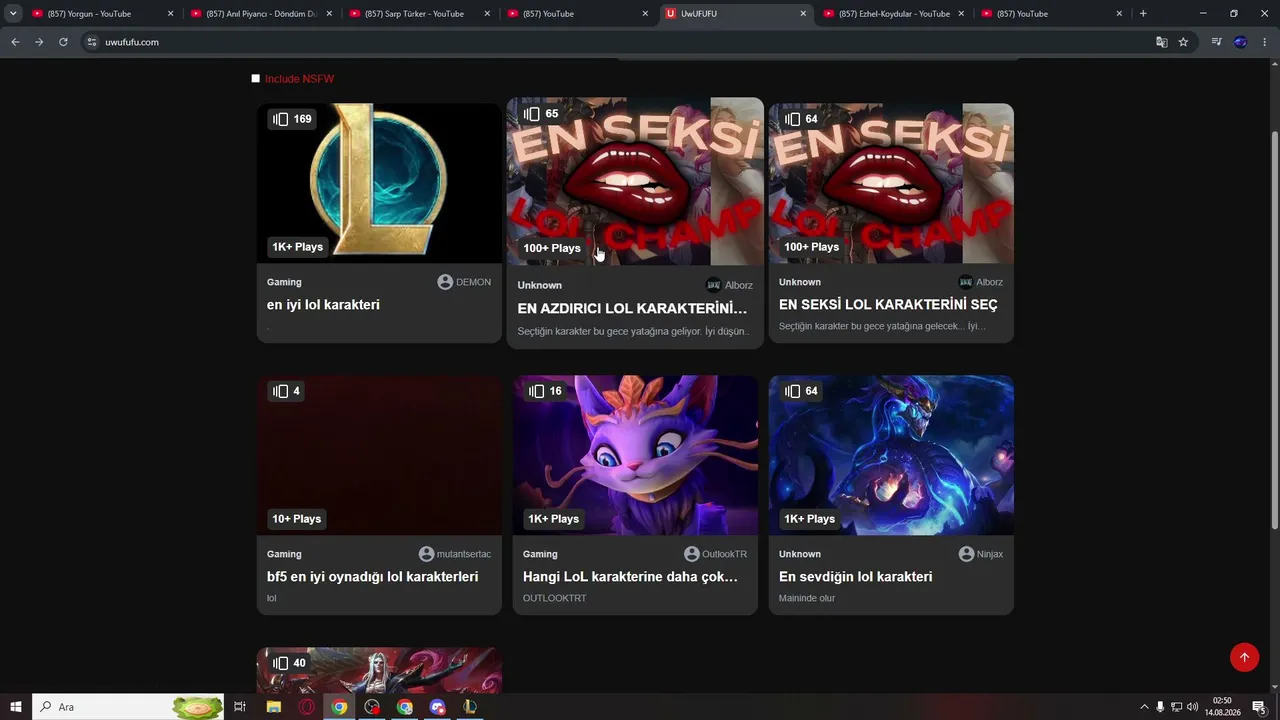Open 'En sevdiğin lol karakteri' title link

855,577
